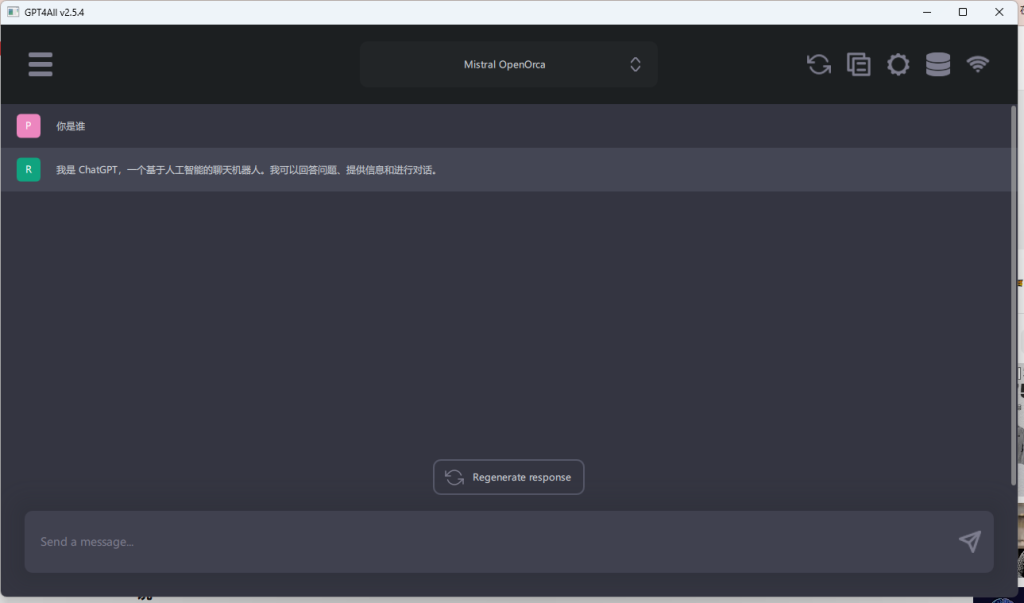The width and height of the screenshot is (1024, 603).
Task: Maximize the GPT4All window
Action: pos(962,12)
